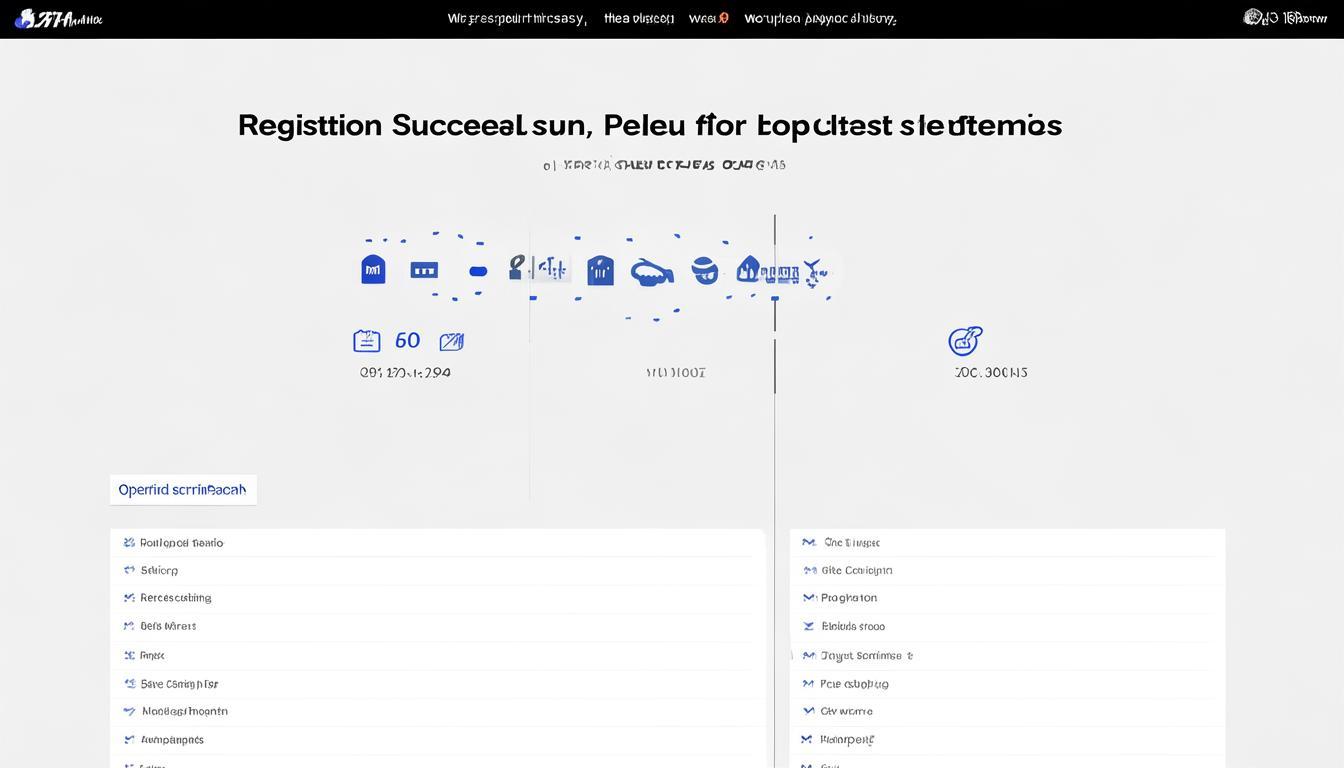This screenshot has height=768, width=1344.
Task: Click the first blue badge icon in the icon row
Action: pyautogui.click(x=373, y=269)
